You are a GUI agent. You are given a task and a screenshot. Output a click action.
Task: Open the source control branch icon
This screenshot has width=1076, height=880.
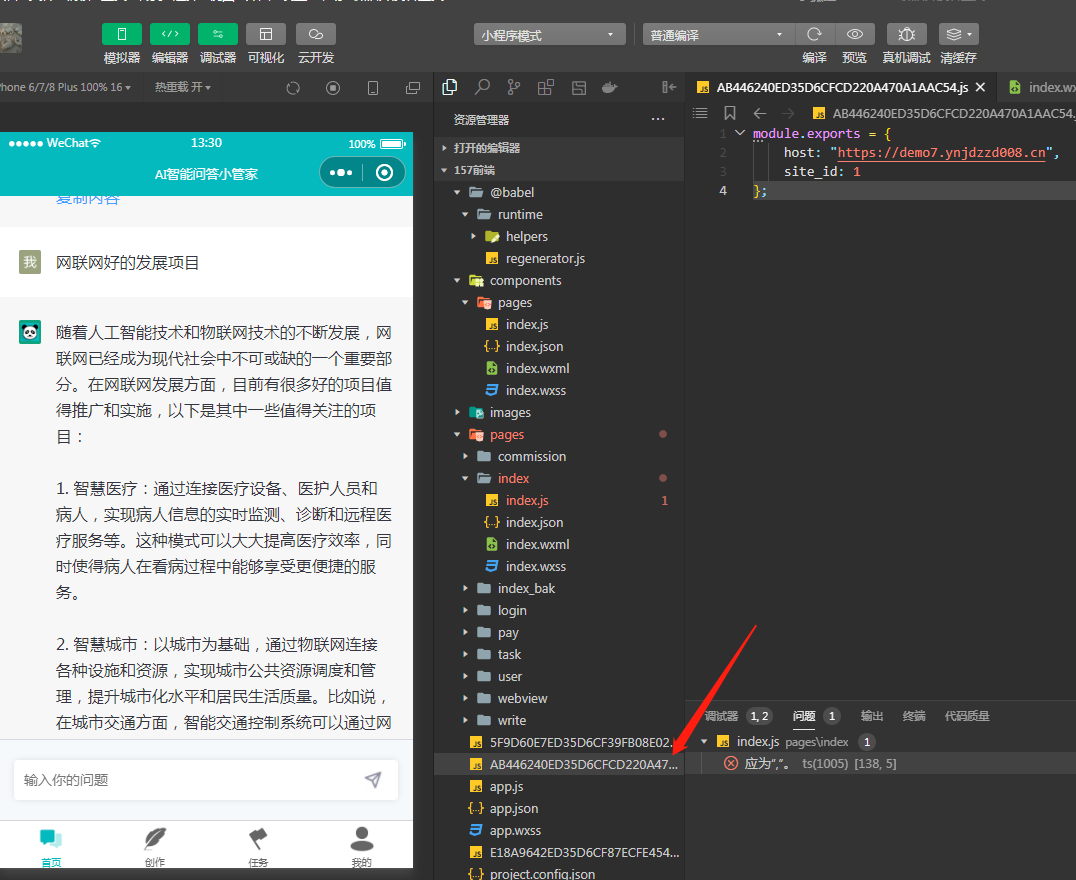click(x=513, y=87)
